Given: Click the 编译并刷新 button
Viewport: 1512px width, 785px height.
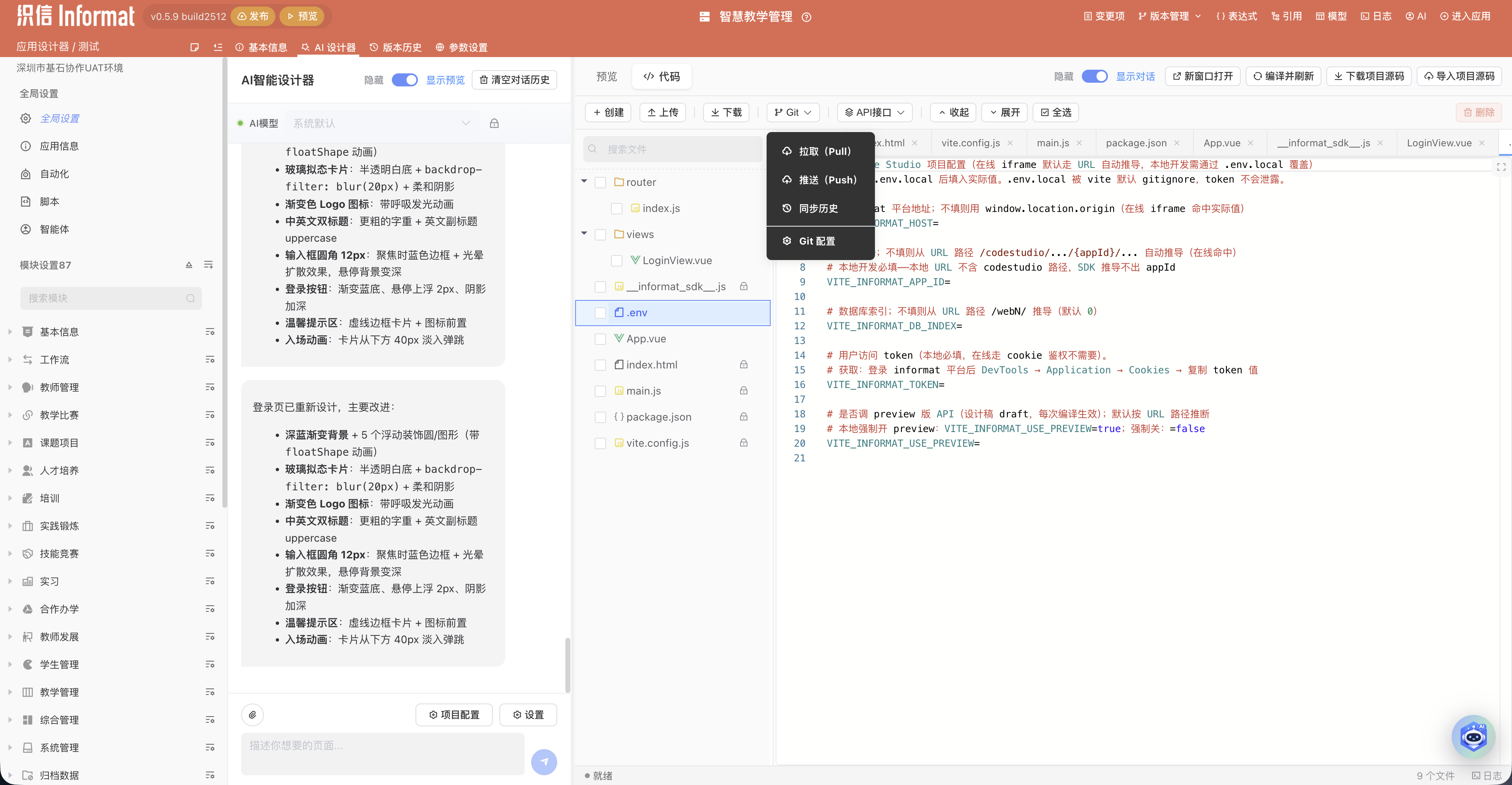Looking at the screenshot, I should [1283, 76].
